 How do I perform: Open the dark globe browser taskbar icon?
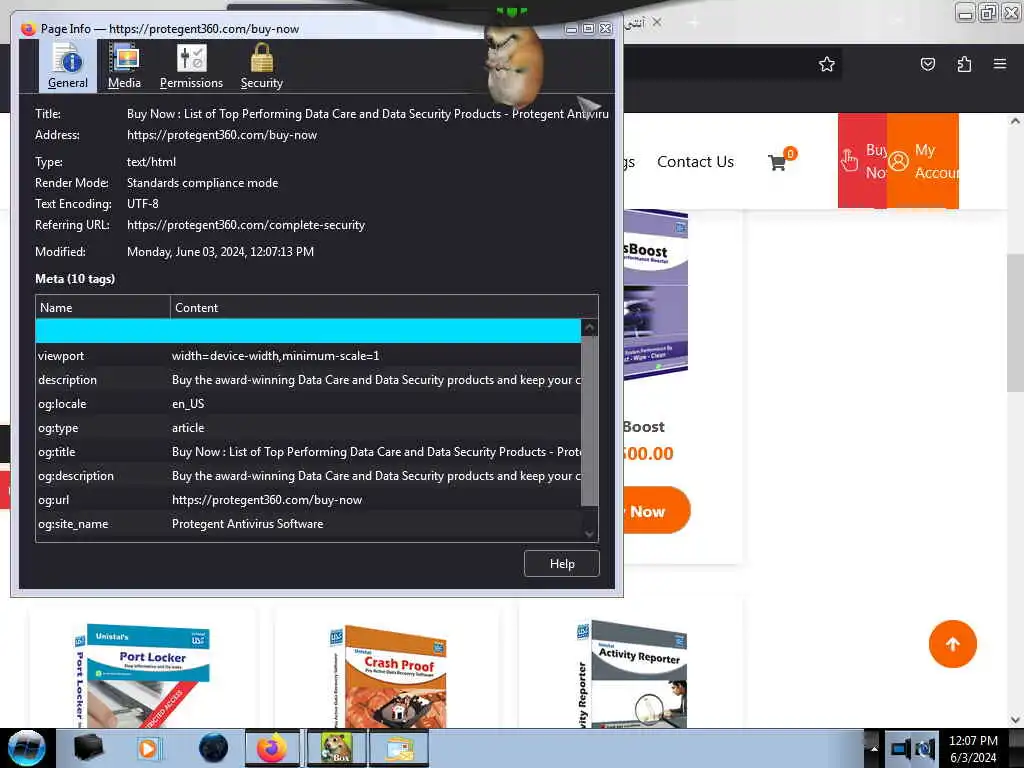[x=213, y=748]
